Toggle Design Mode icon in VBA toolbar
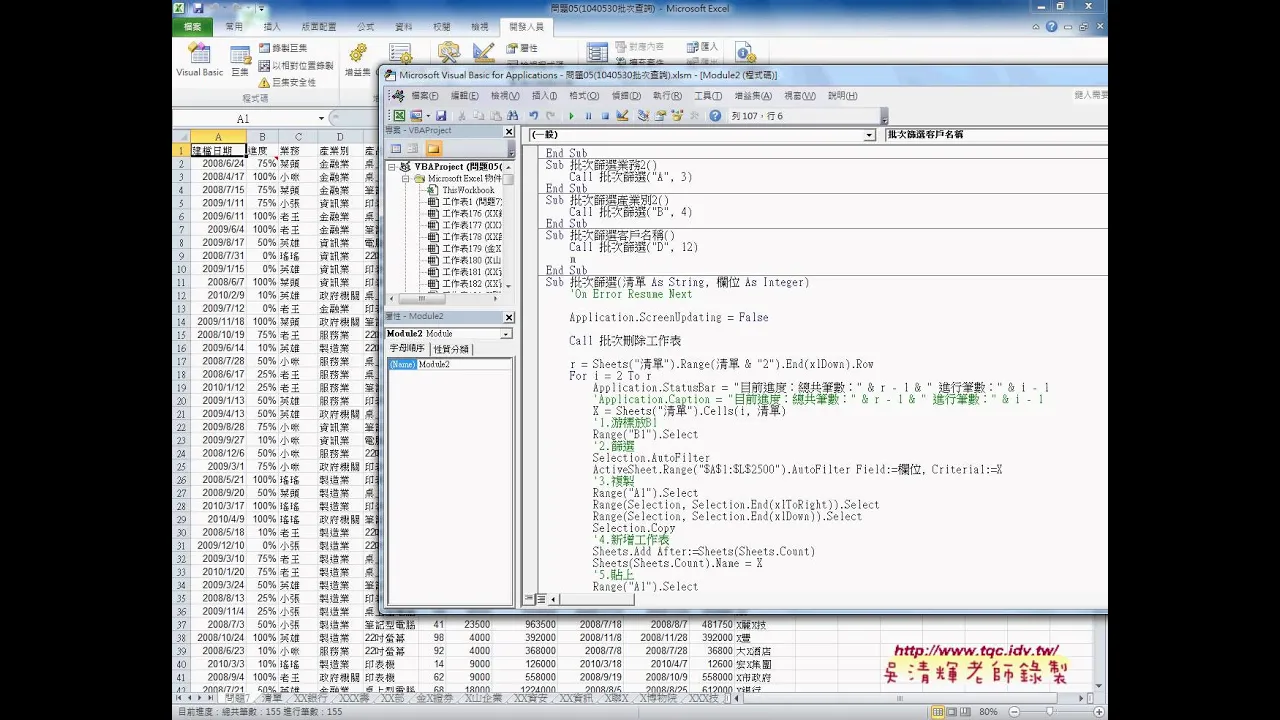This screenshot has width=1280, height=720. click(x=623, y=116)
